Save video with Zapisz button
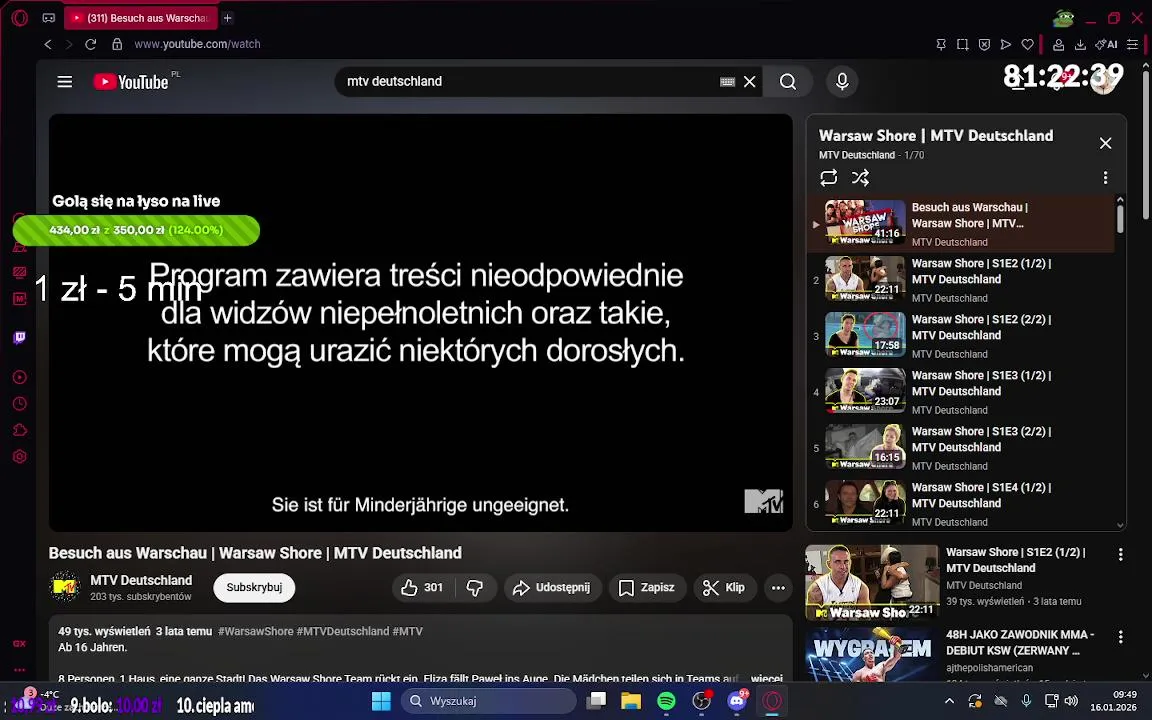 click(647, 587)
